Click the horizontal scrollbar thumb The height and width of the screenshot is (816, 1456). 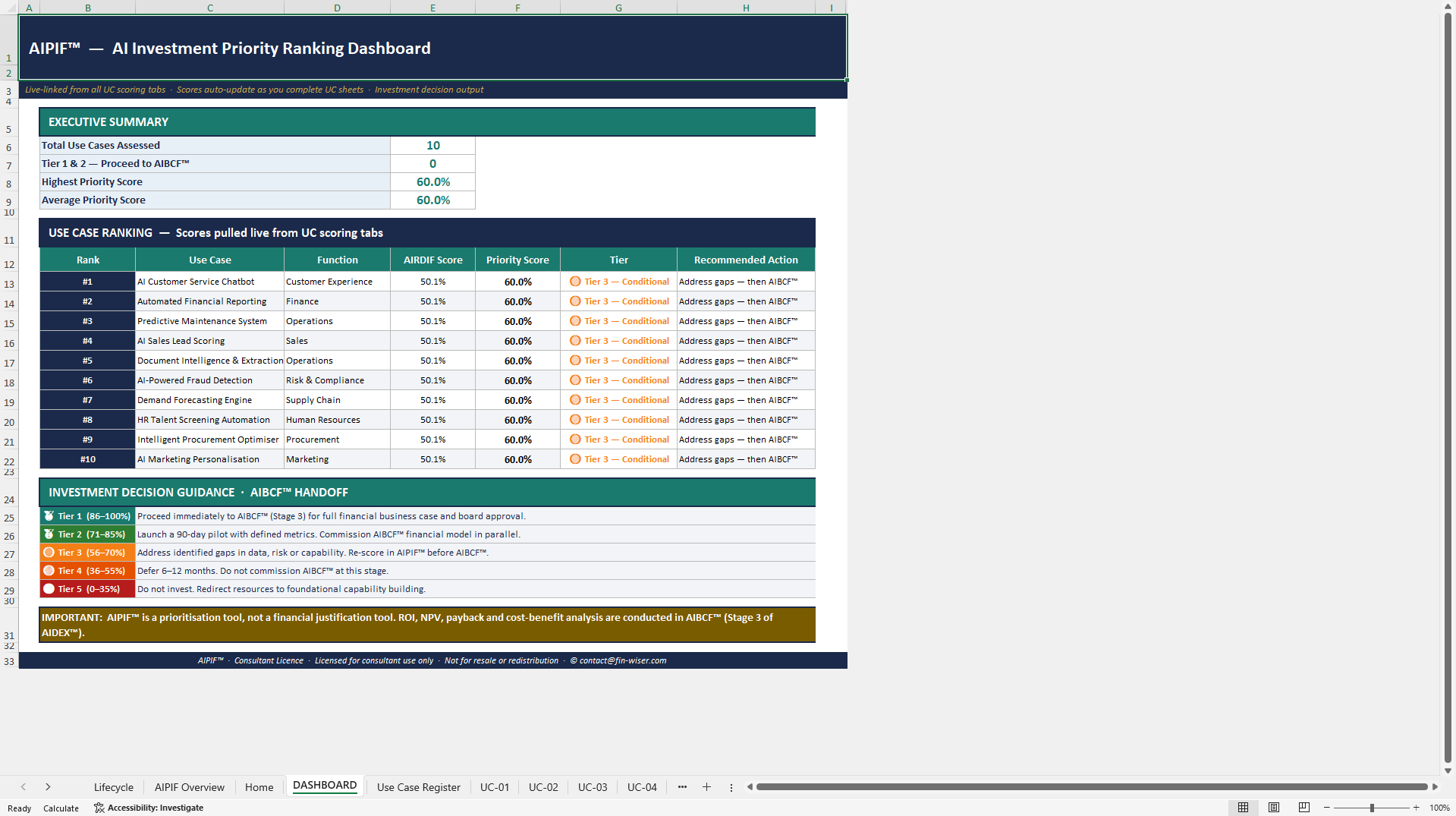tap(1092, 787)
